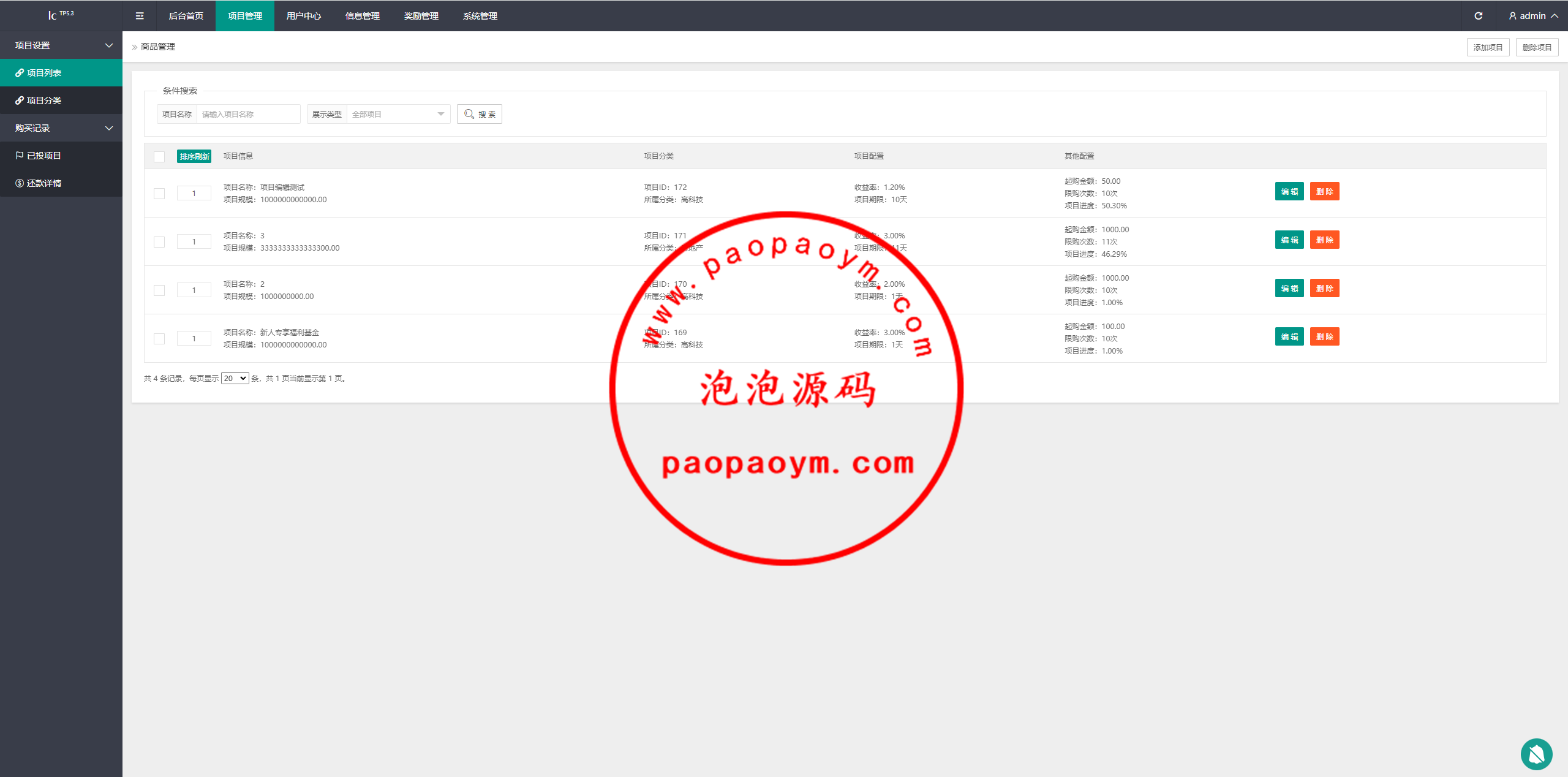Delete the project with ID 171
The width and height of the screenshot is (1568, 777).
click(x=1324, y=240)
